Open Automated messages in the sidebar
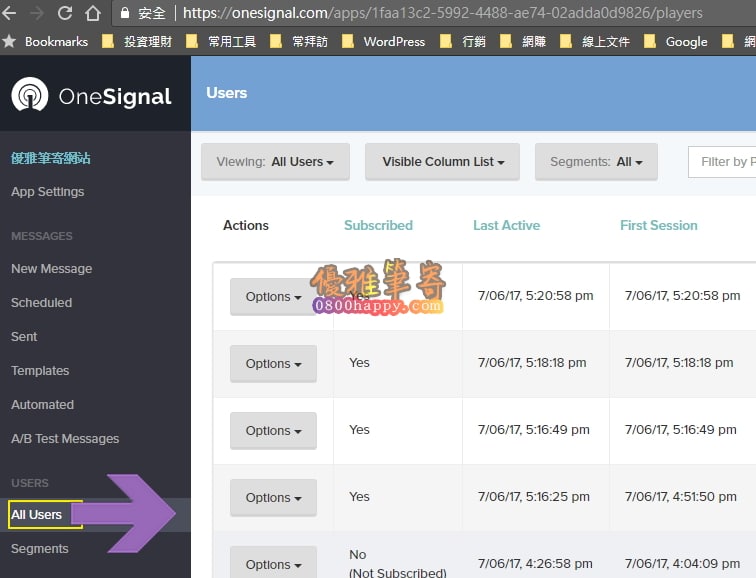The width and height of the screenshot is (756, 578). (42, 404)
